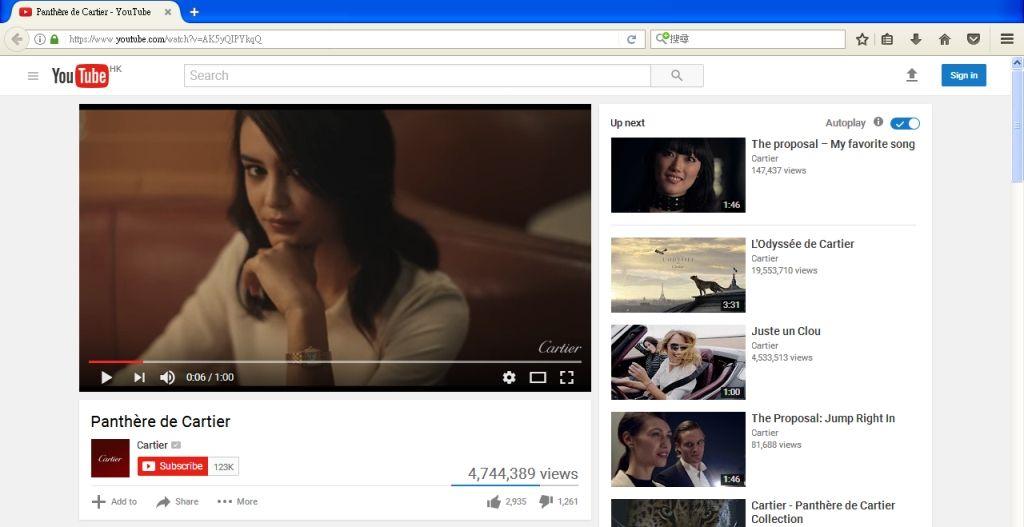1024x527 pixels.
Task: Open the Firefox hamburger menu
Action: pos(1007,39)
